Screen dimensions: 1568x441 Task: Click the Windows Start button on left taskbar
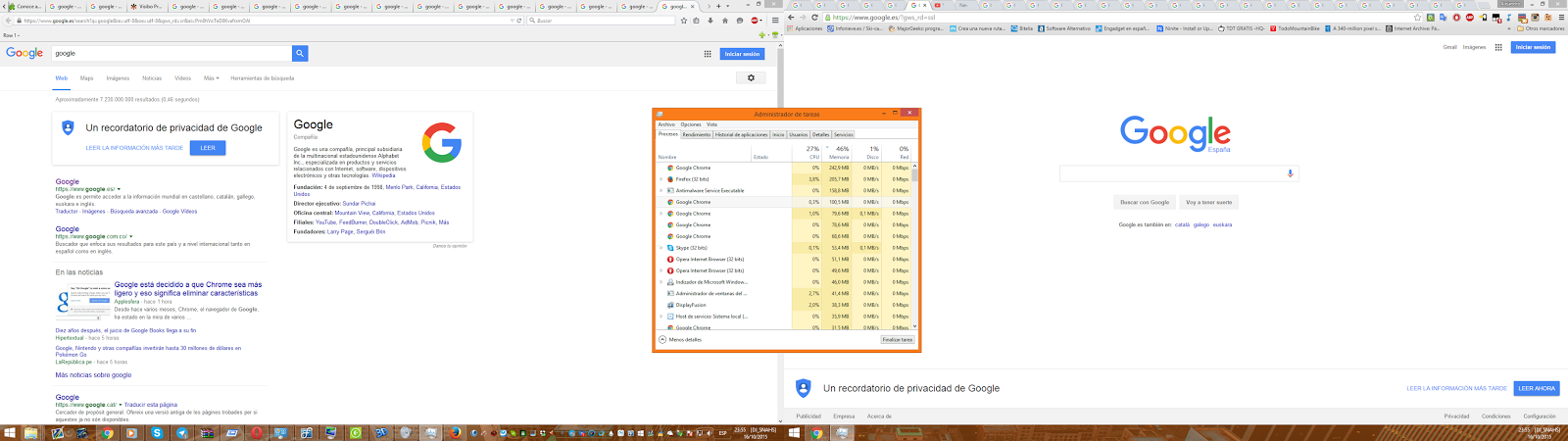(9, 432)
